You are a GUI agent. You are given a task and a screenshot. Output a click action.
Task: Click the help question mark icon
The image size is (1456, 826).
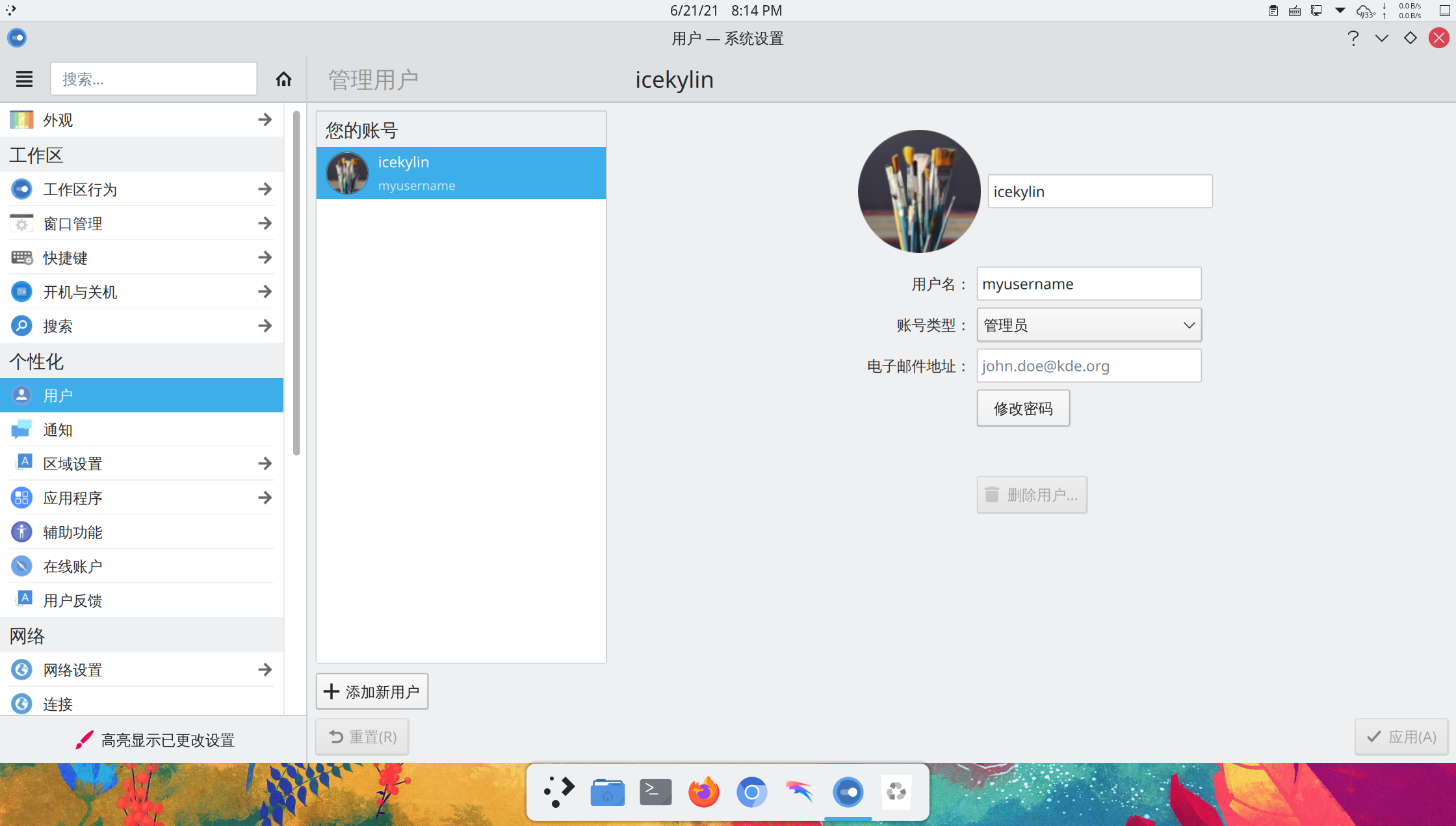pyautogui.click(x=1353, y=38)
